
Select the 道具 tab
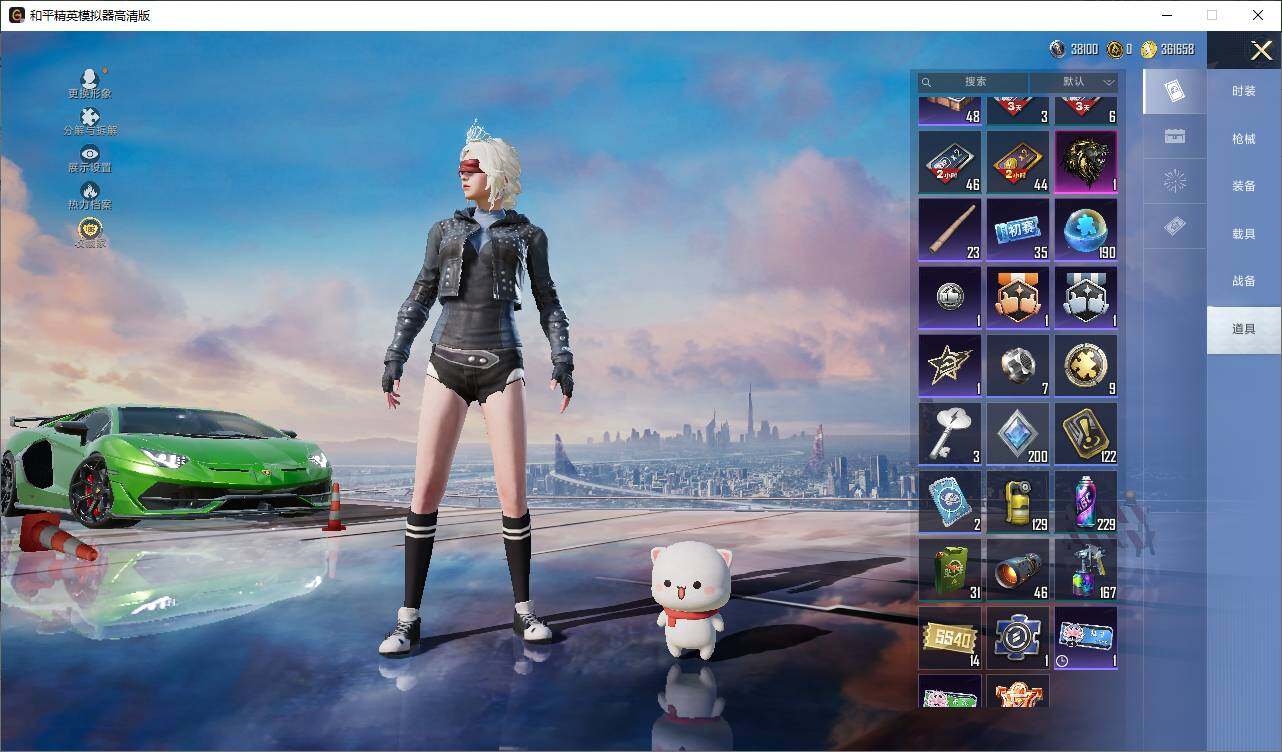pyautogui.click(x=1244, y=329)
